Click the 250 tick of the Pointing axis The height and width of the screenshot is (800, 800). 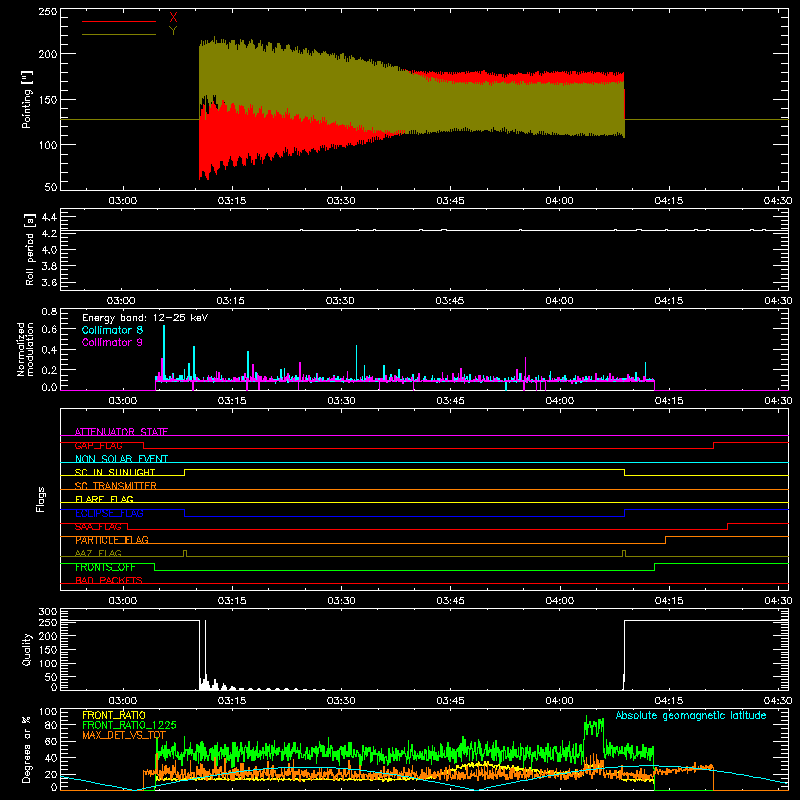48,12
